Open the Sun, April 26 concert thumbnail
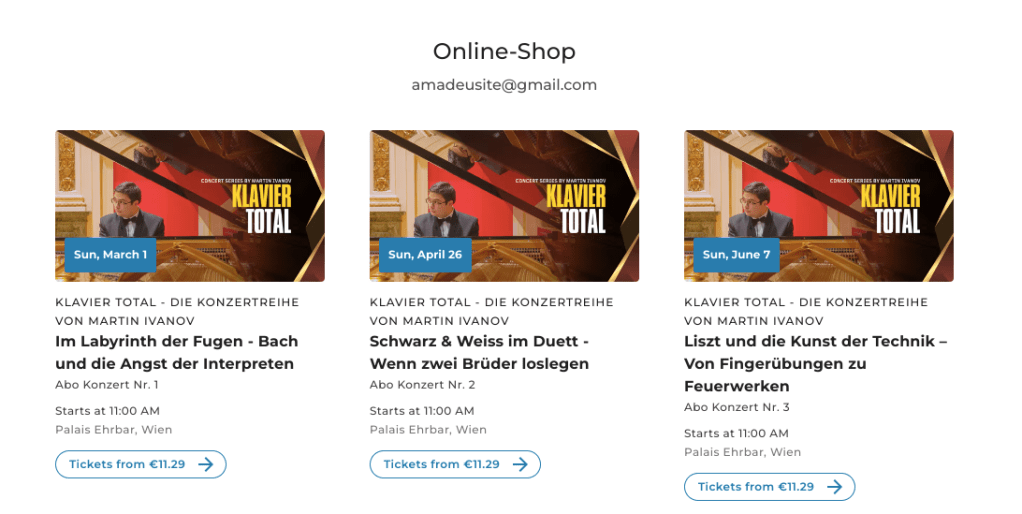The image size is (1022, 514). [504, 206]
